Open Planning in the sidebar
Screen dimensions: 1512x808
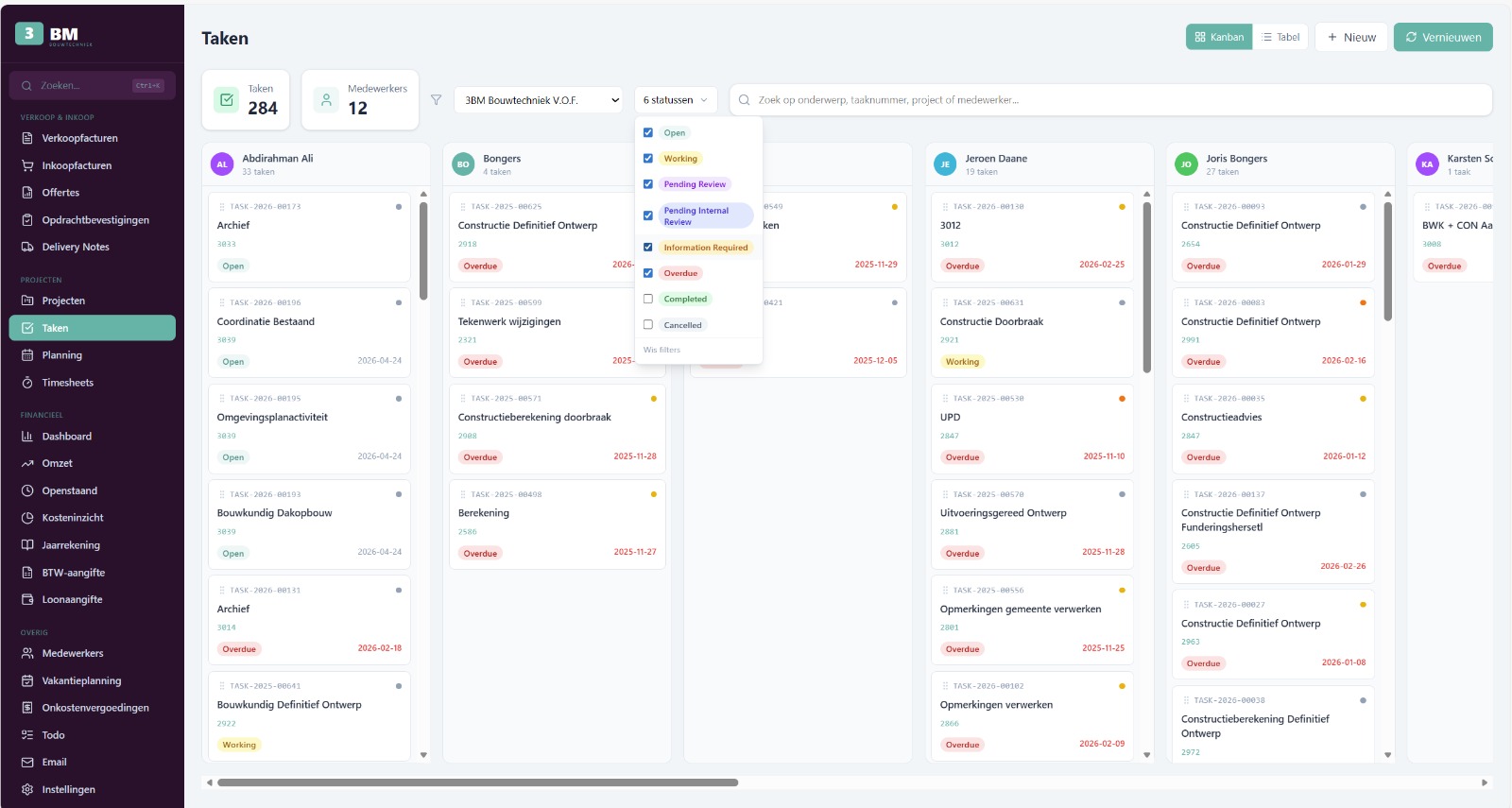(x=62, y=355)
